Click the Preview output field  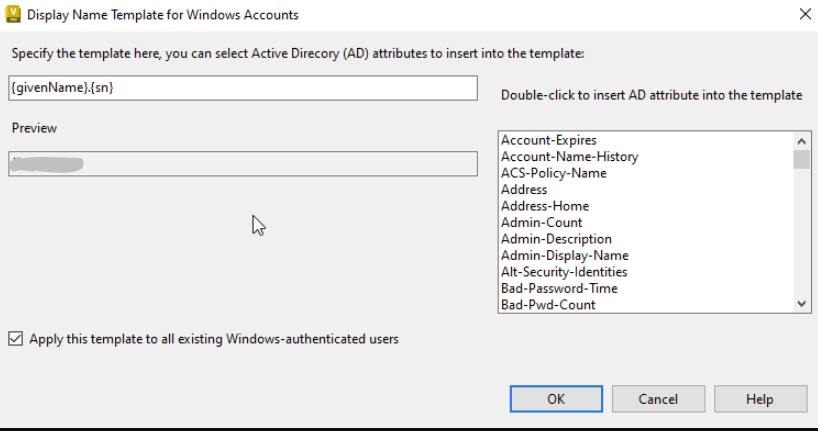[x=243, y=163]
